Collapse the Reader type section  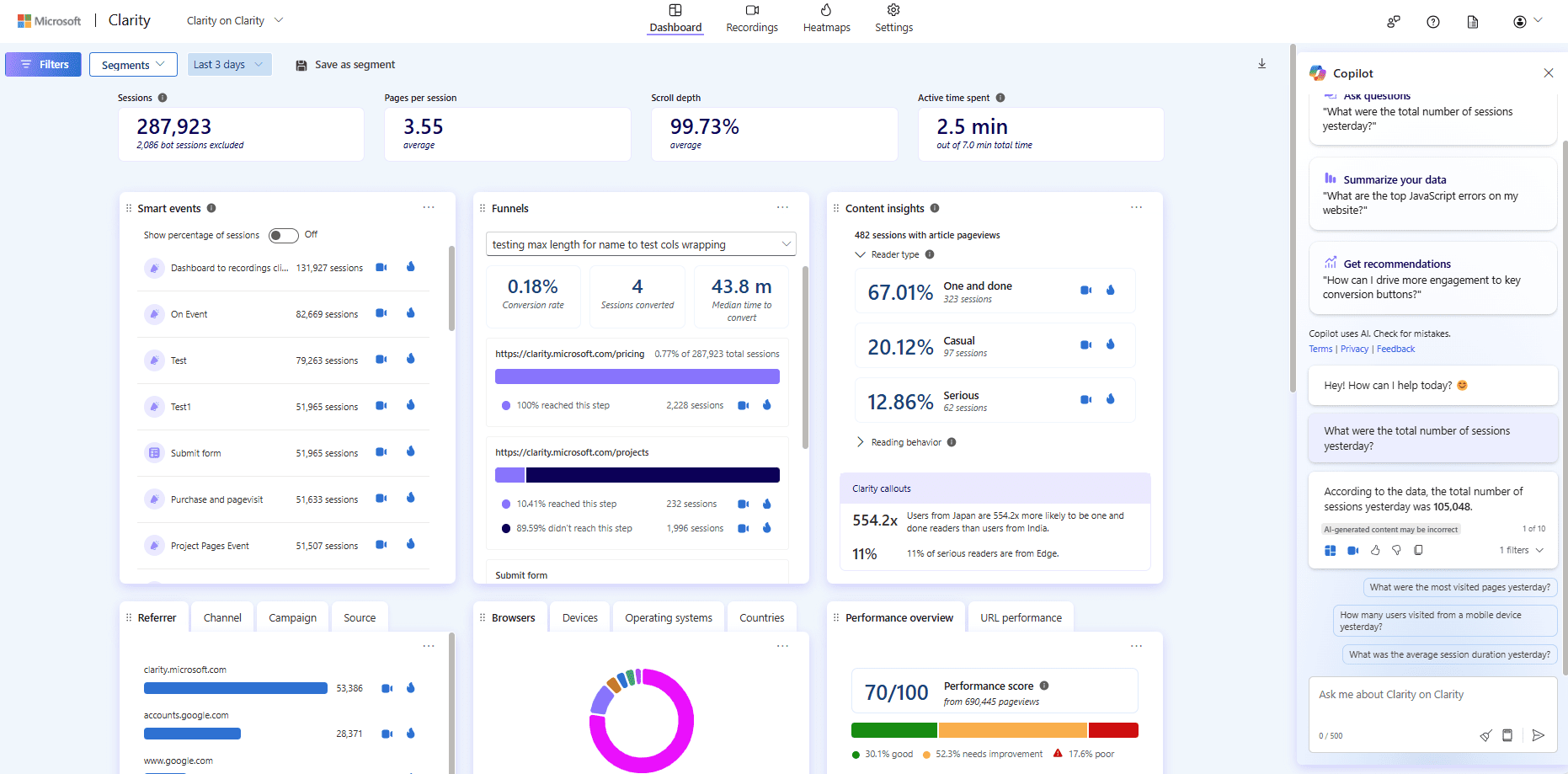(x=860, y=254)
